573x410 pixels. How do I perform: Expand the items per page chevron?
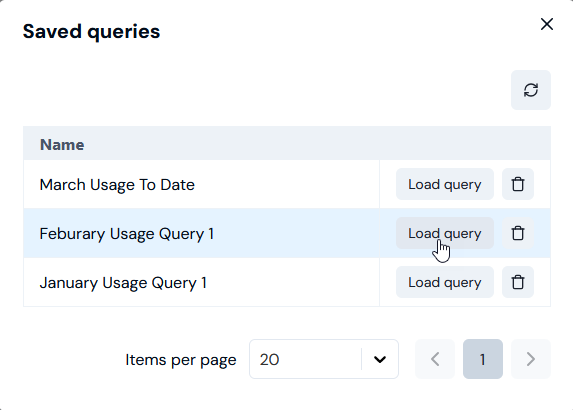[380, 360]
